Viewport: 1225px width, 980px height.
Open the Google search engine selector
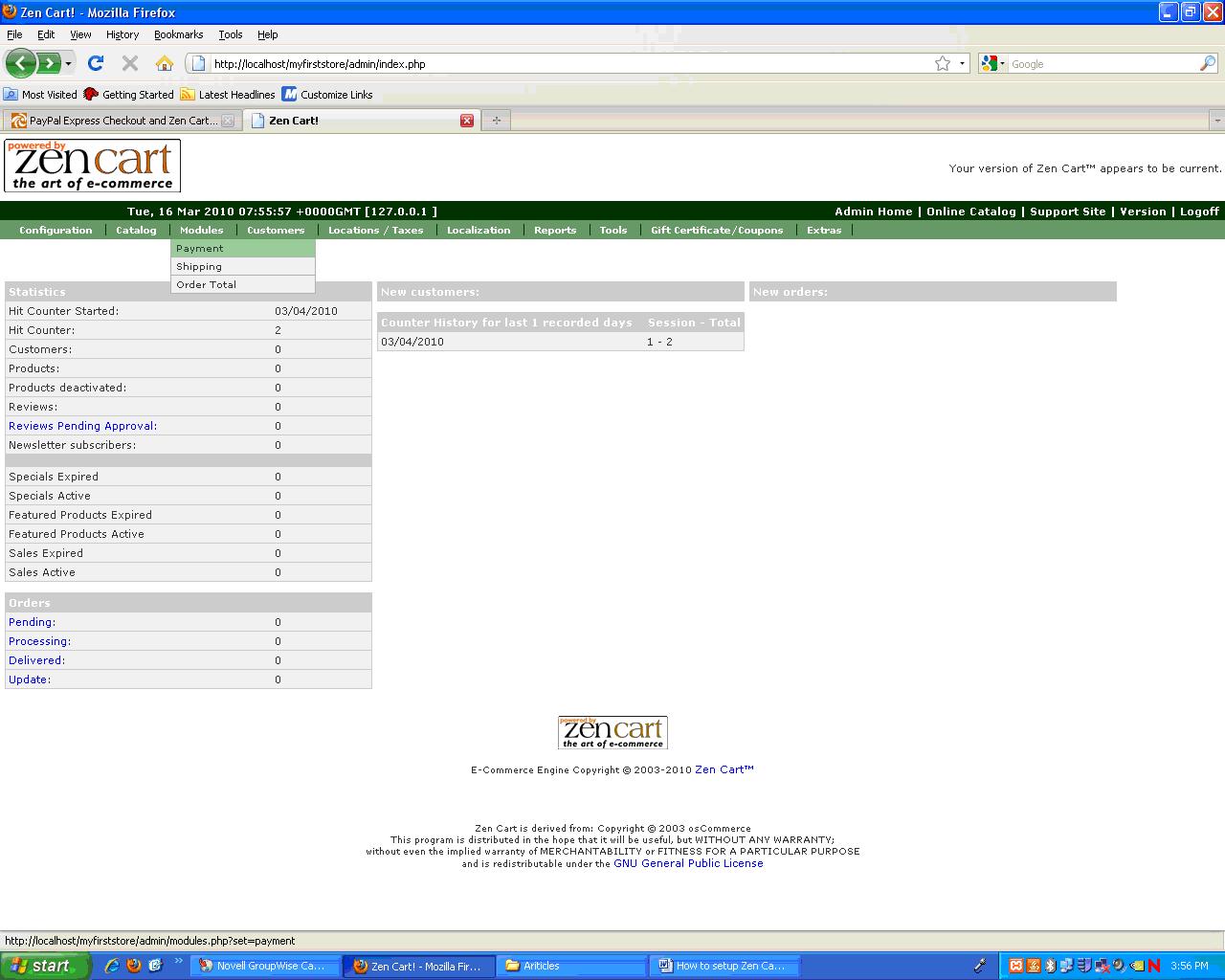pos(993,63)
